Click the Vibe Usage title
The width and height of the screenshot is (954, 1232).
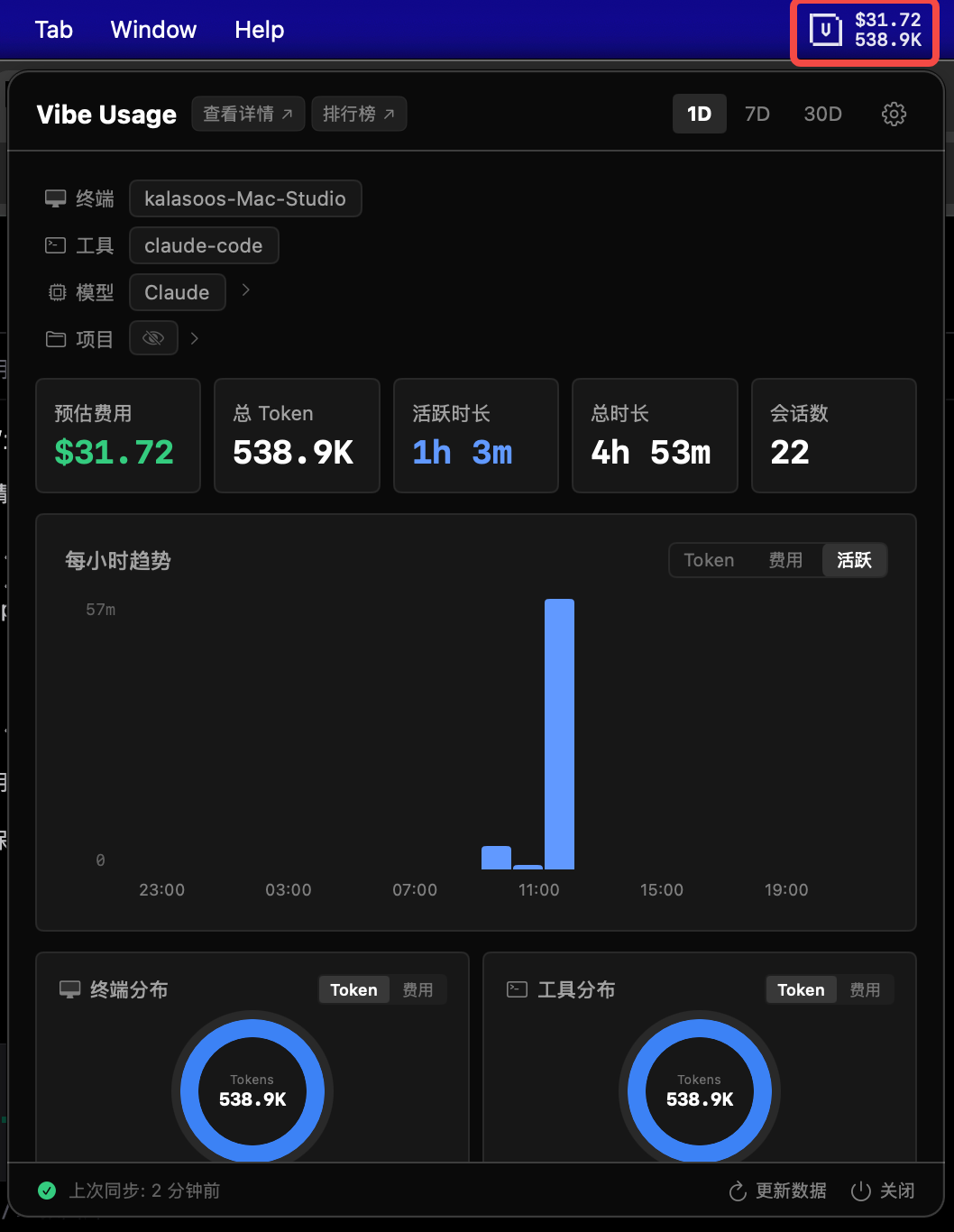[x=106, y=115]
